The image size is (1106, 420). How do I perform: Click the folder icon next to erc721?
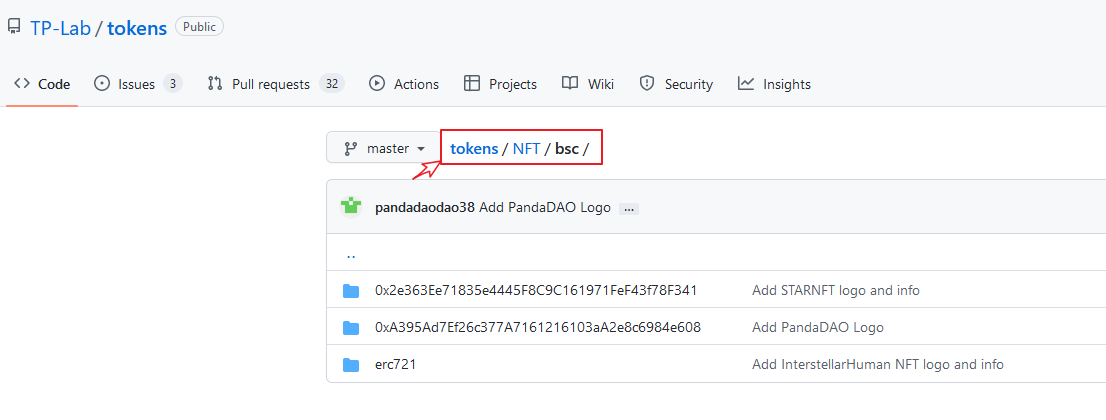351,365
